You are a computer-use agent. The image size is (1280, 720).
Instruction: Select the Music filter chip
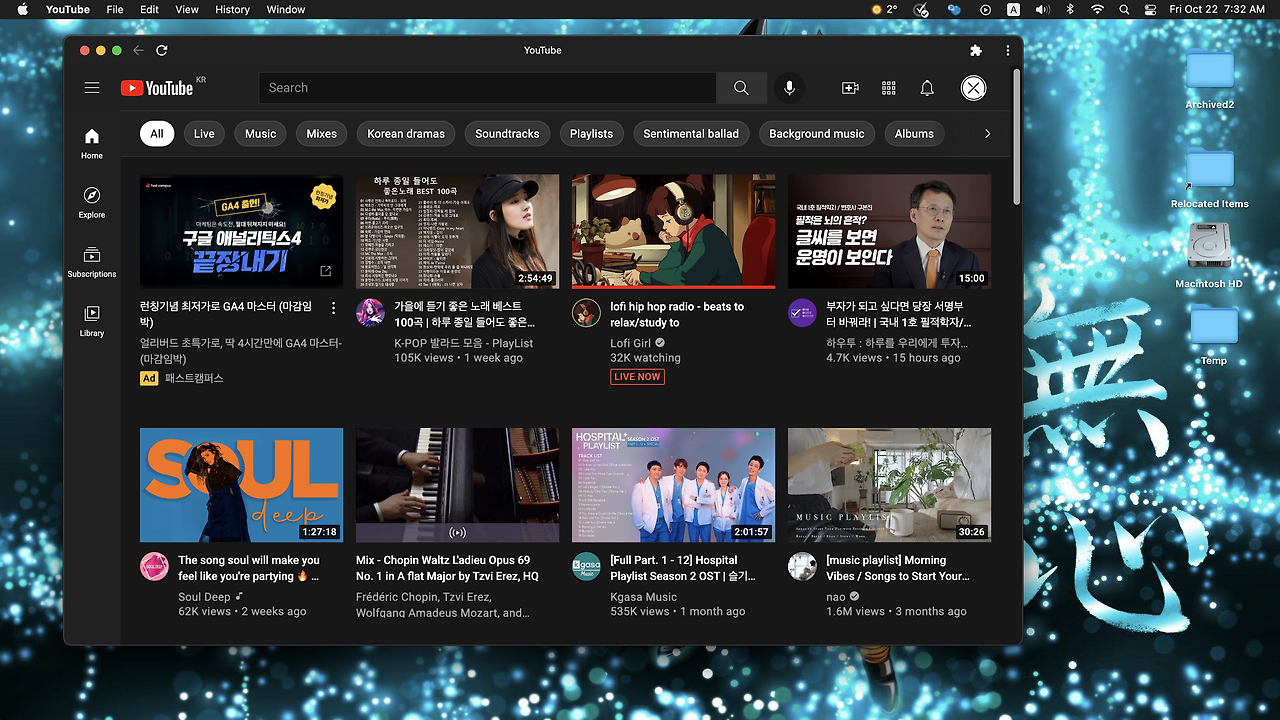261,134
